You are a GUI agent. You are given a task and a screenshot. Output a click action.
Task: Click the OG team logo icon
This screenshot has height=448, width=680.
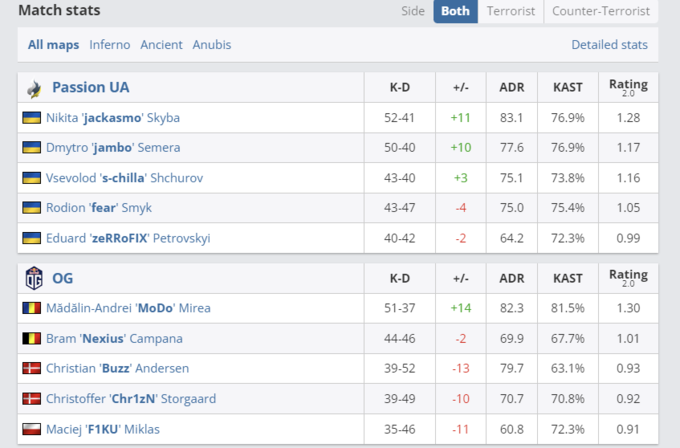pos(33,278)
